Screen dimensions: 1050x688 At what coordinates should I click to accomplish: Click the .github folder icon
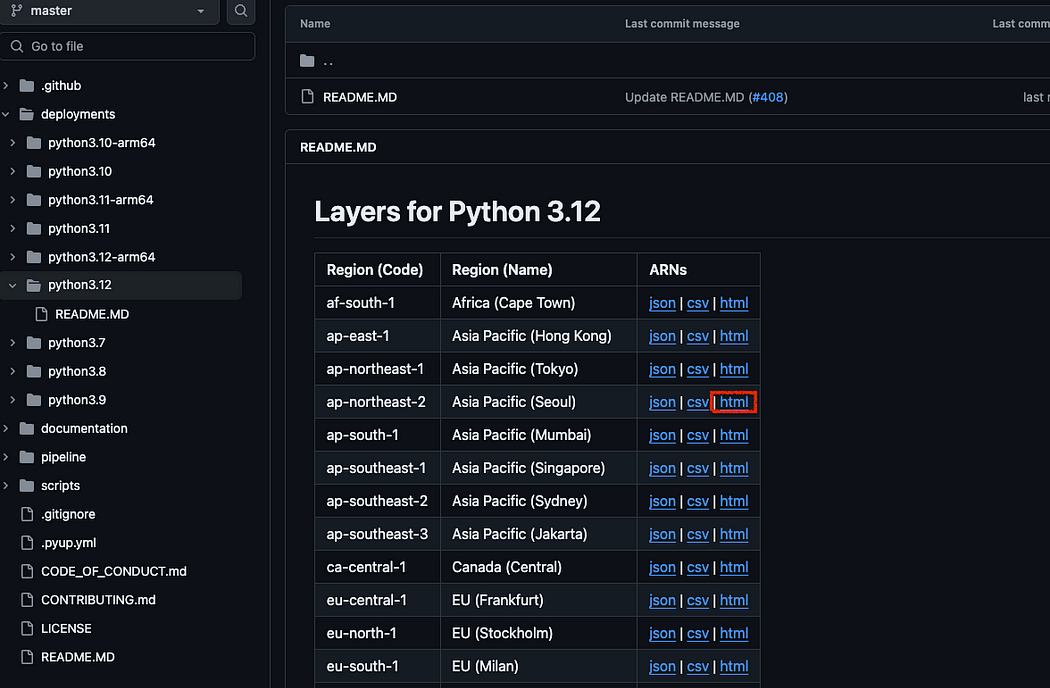point(27,86)
